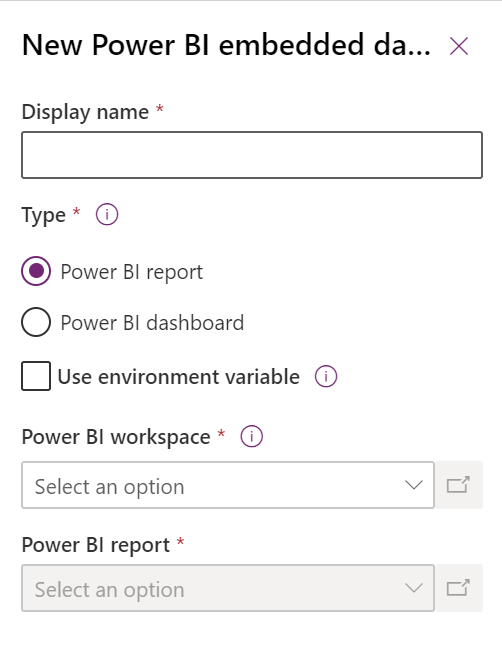Close the New Power BI embedded dashboard panel
Screen dimensions: 502x656
pos(459,46)
